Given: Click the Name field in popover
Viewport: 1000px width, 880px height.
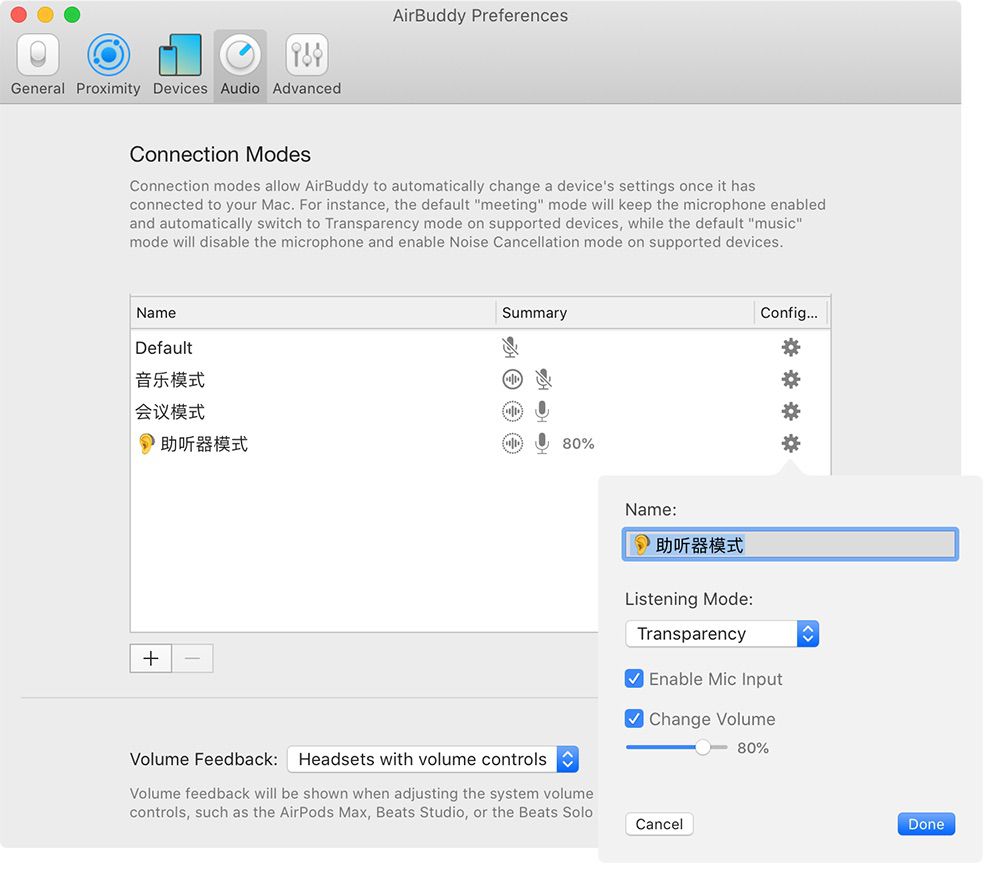Looking at the screenshot, I should click(790, 545).
